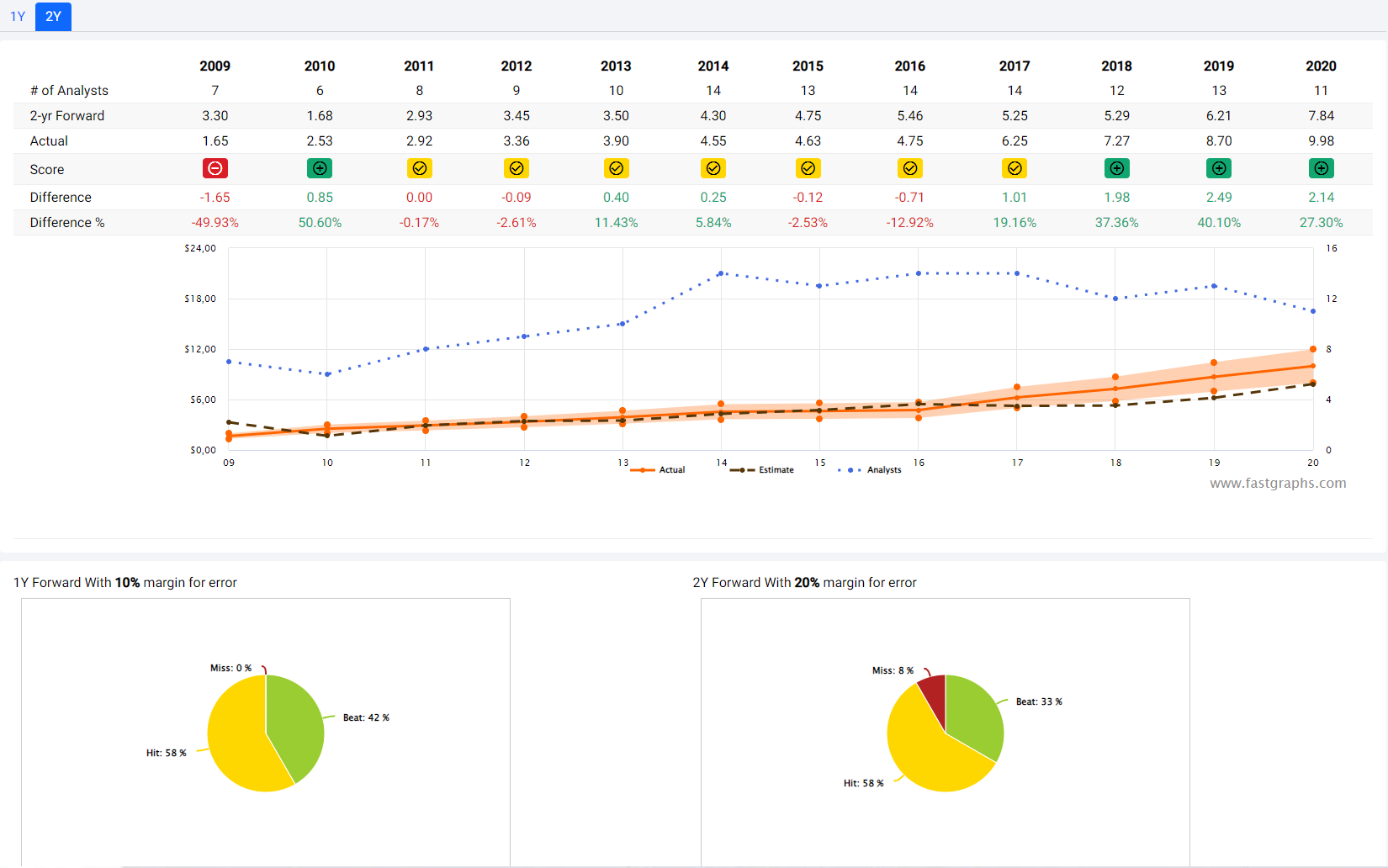
Task: Click the green beat score icon for 2020
Action: [1321, 169]
